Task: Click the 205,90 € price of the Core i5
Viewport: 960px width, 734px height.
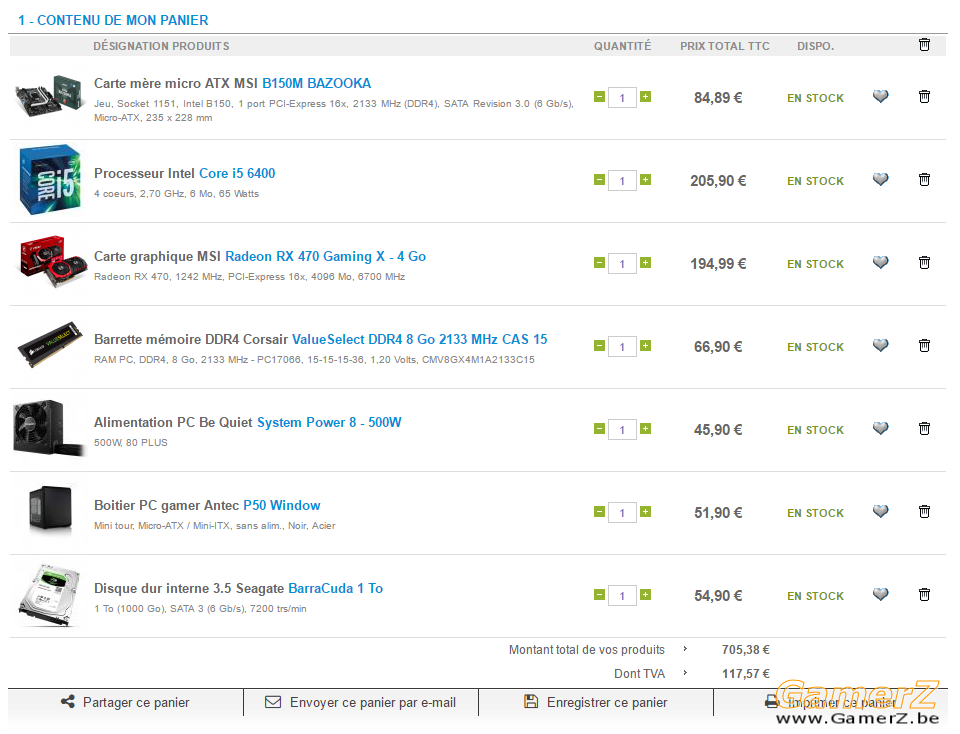Action: click(x=718, y=181)
